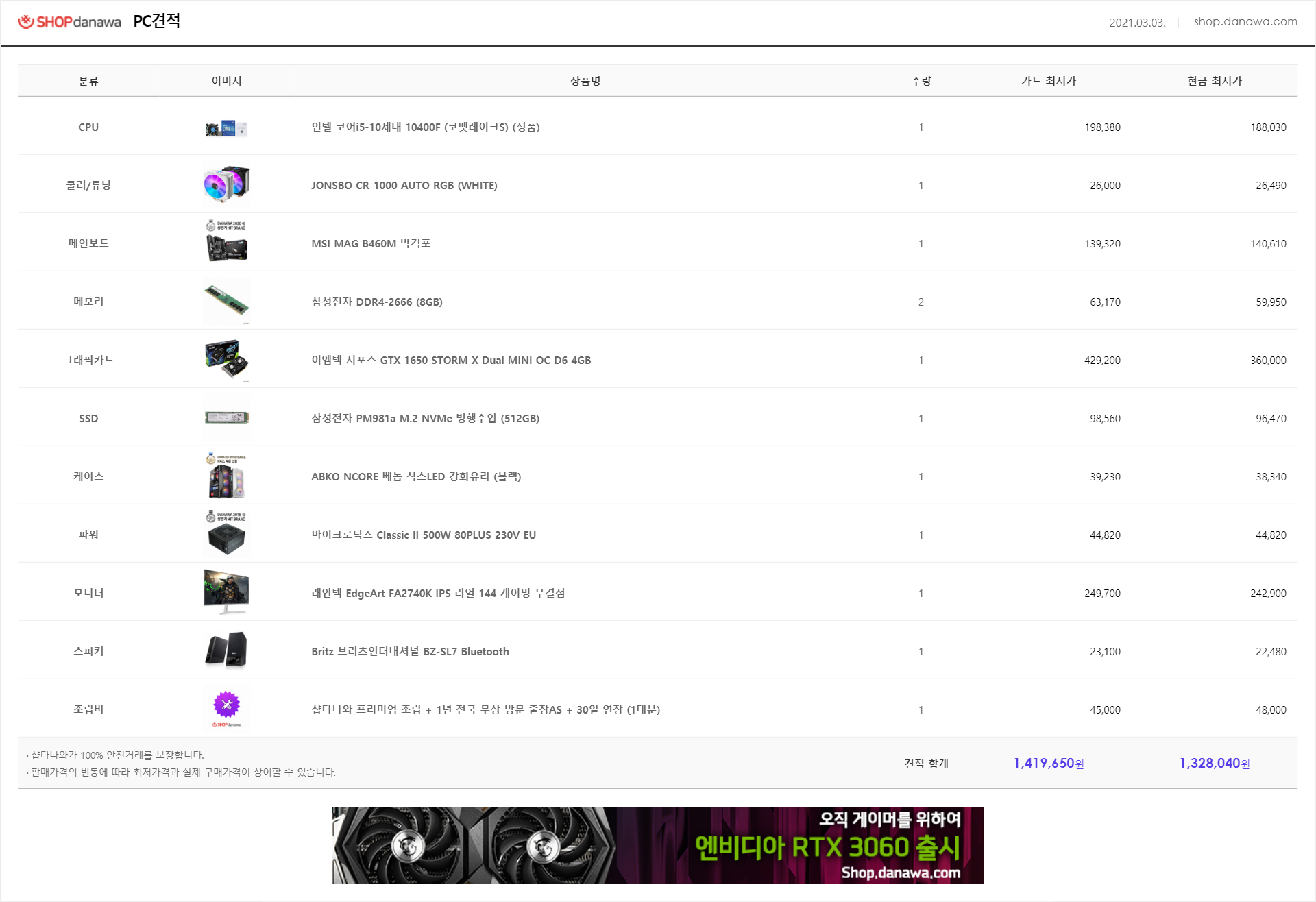Open the CPU product thumbnail image
Image resolution: width=1316 pixels, height=902 pixels.
click(226, 128)
